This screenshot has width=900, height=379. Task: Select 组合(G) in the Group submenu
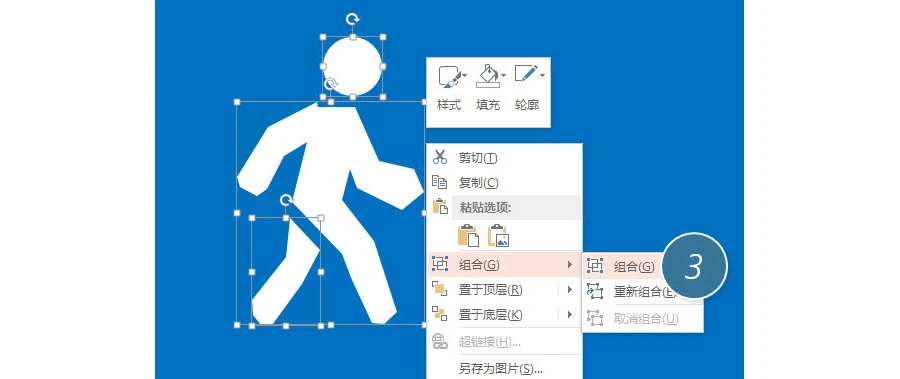click(x=634, y=266)
